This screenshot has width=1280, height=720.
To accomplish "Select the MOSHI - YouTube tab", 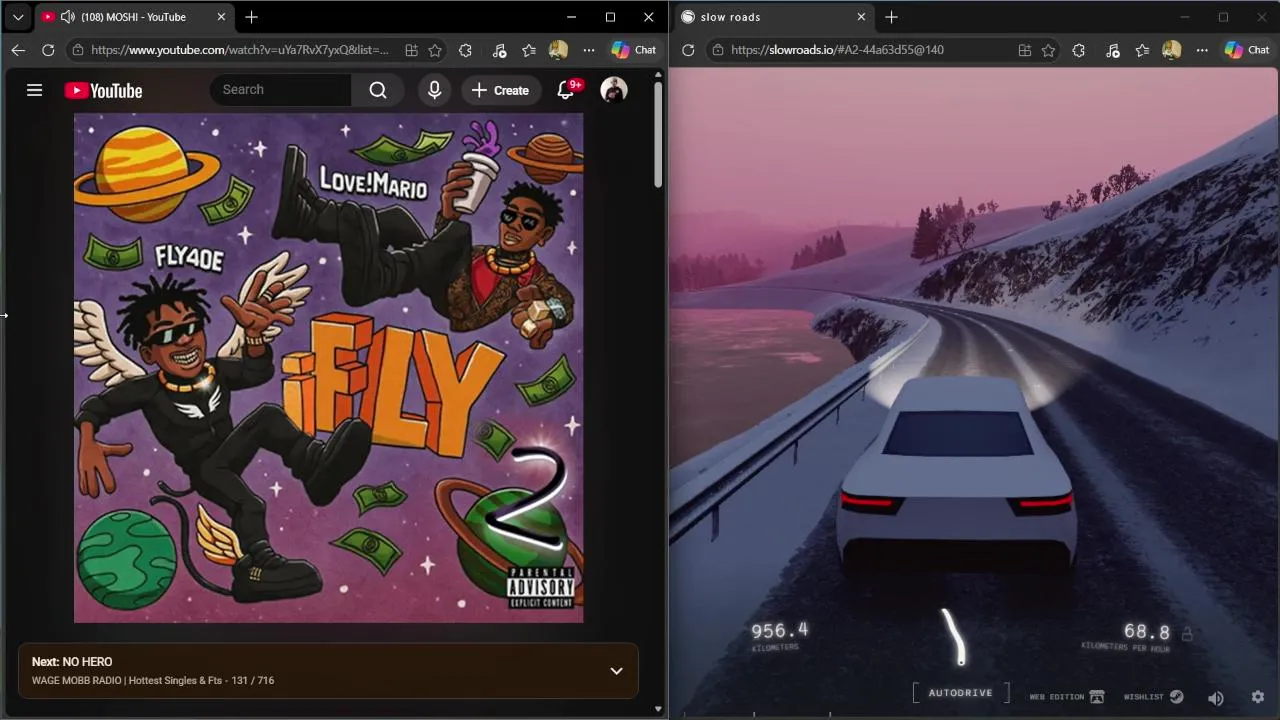I will click(133, 17).
